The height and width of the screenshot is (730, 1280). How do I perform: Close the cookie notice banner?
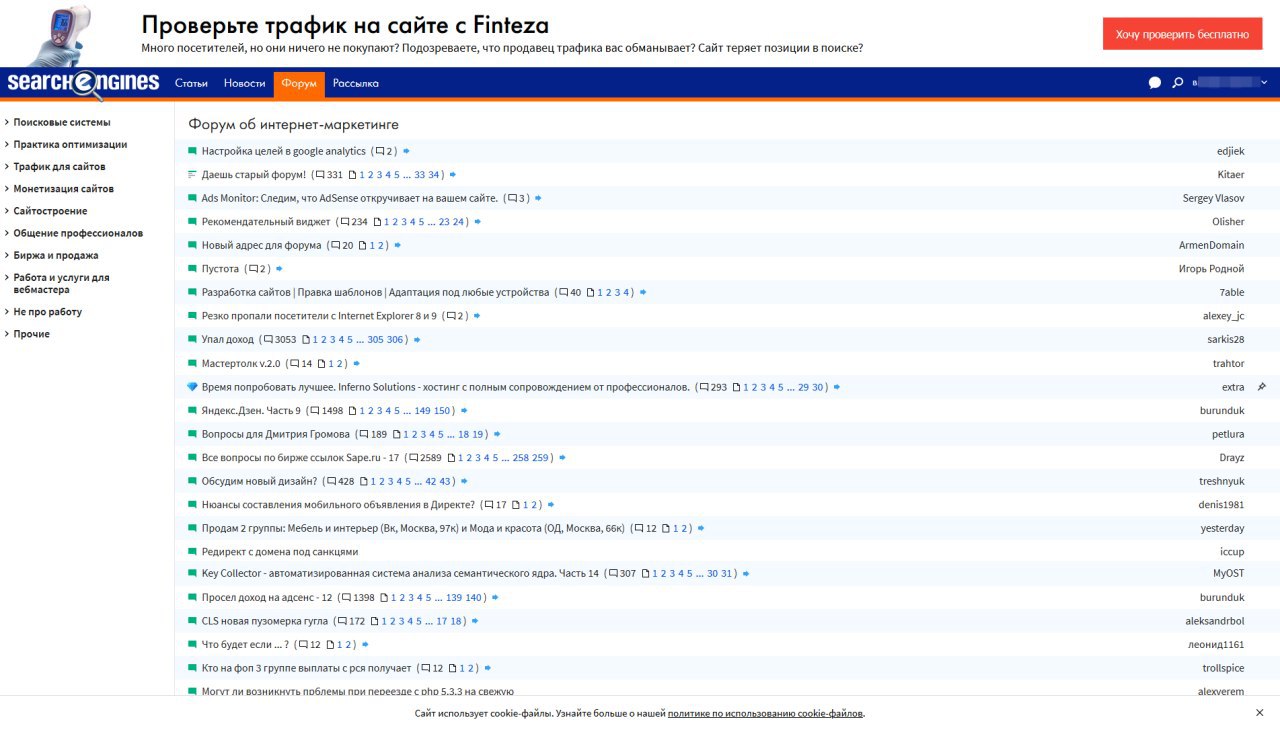click(1259, 712)
